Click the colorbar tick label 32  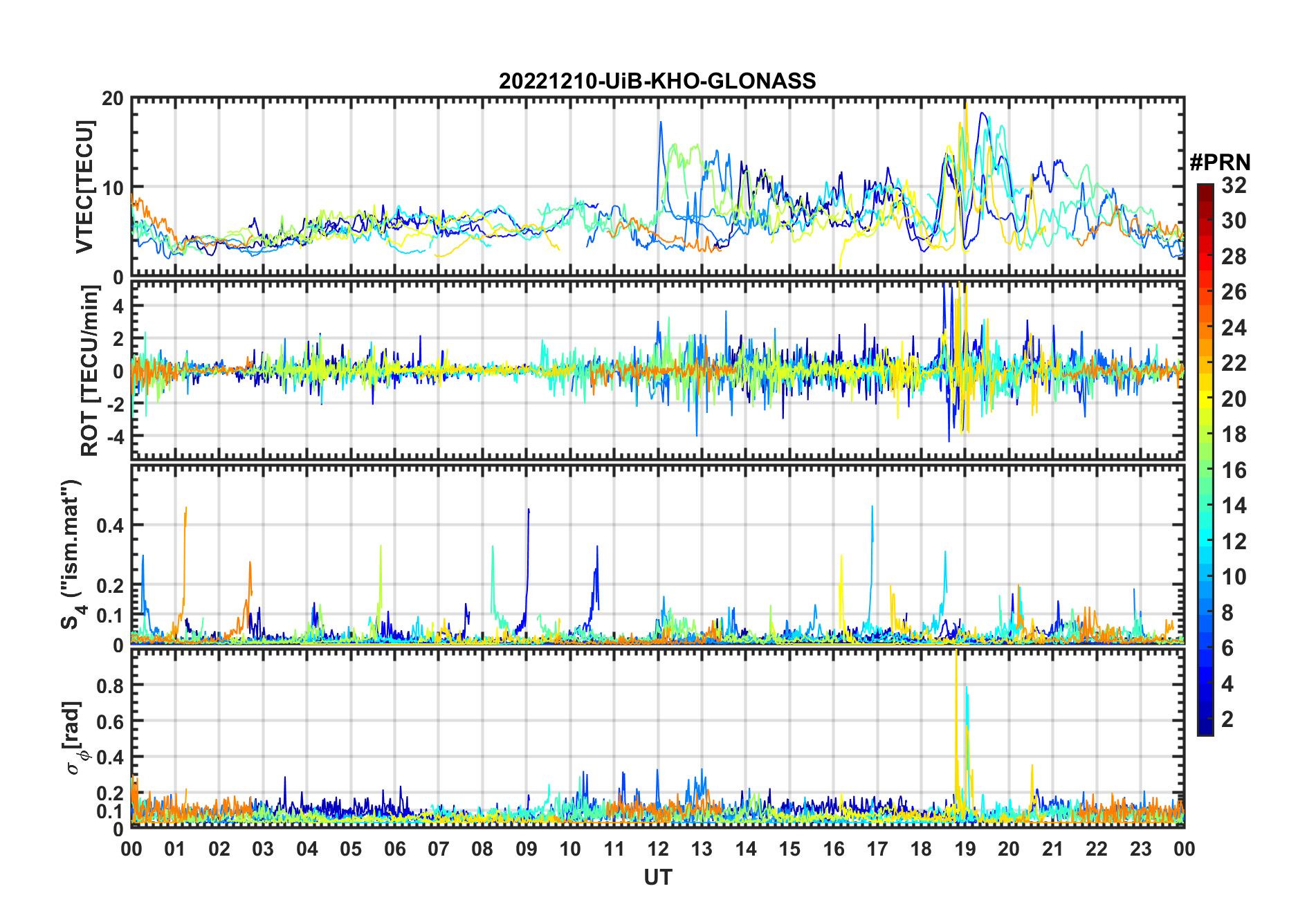(x=1234, y=185)
